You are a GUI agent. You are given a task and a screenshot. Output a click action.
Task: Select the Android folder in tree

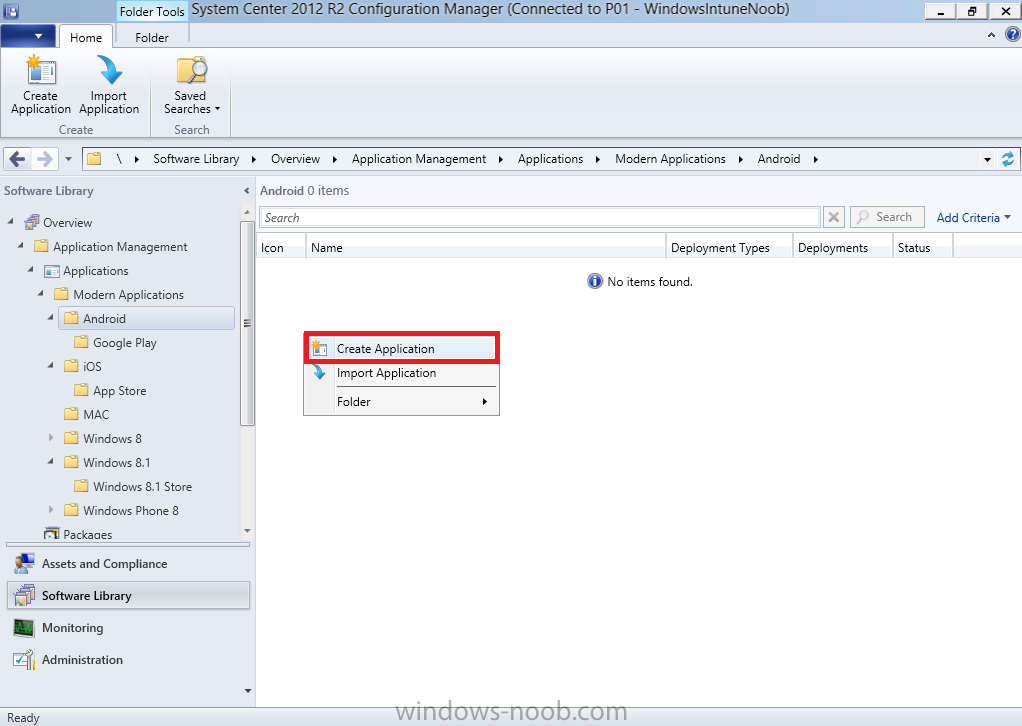point(146,319)
